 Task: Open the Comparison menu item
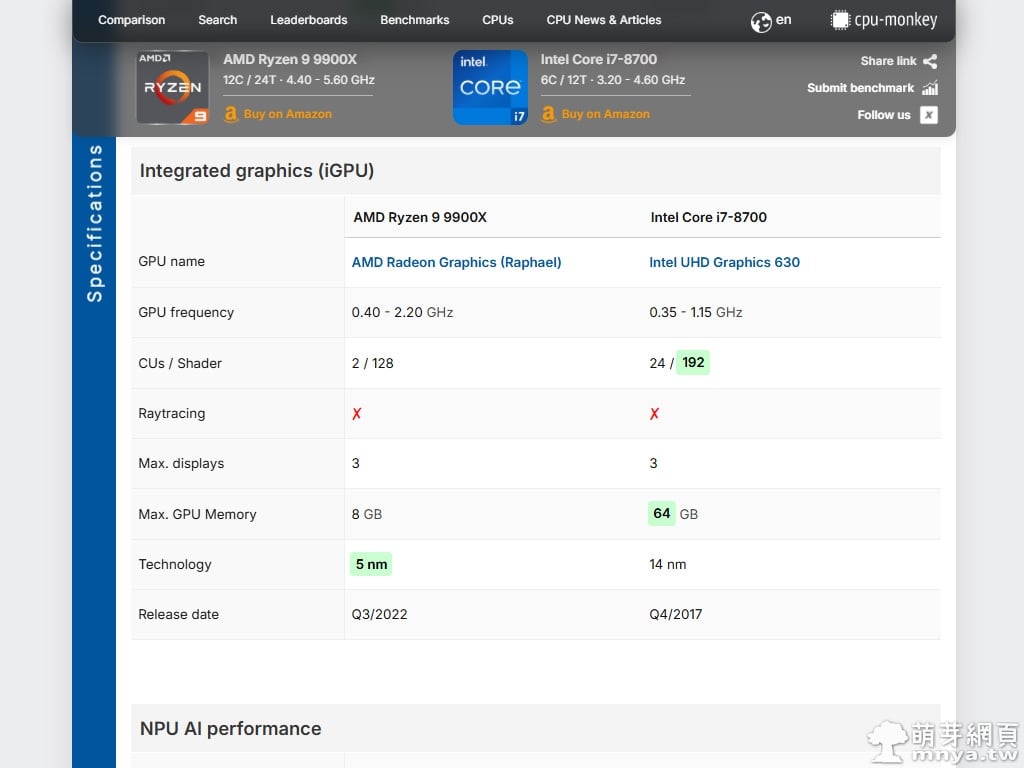tap(131, 20)
